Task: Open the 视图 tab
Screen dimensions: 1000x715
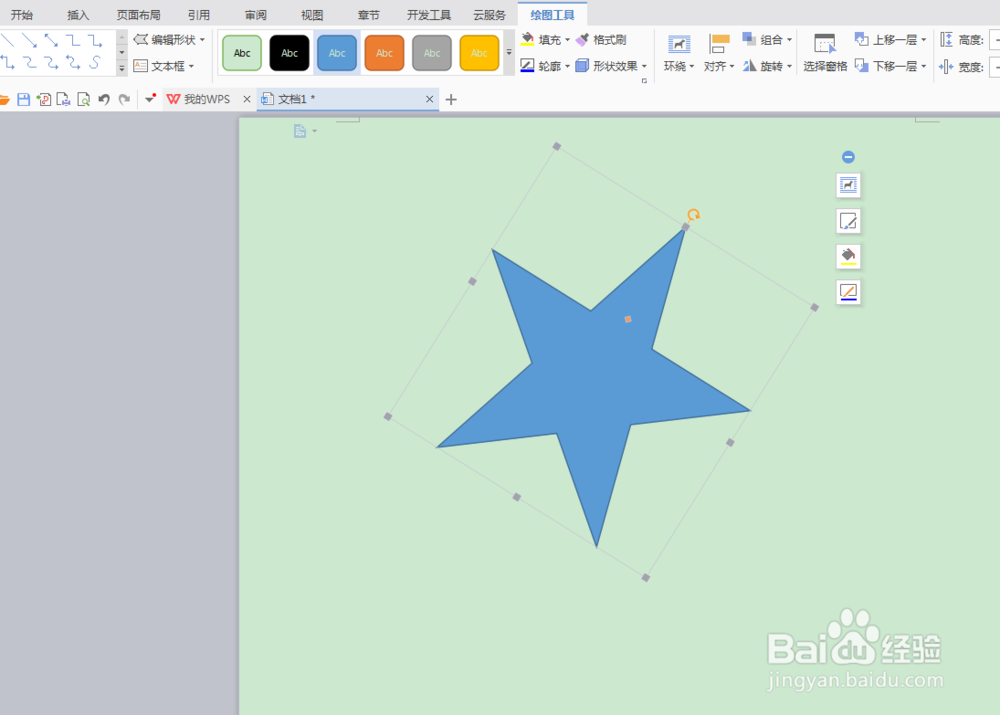Action: coord(312,15)
